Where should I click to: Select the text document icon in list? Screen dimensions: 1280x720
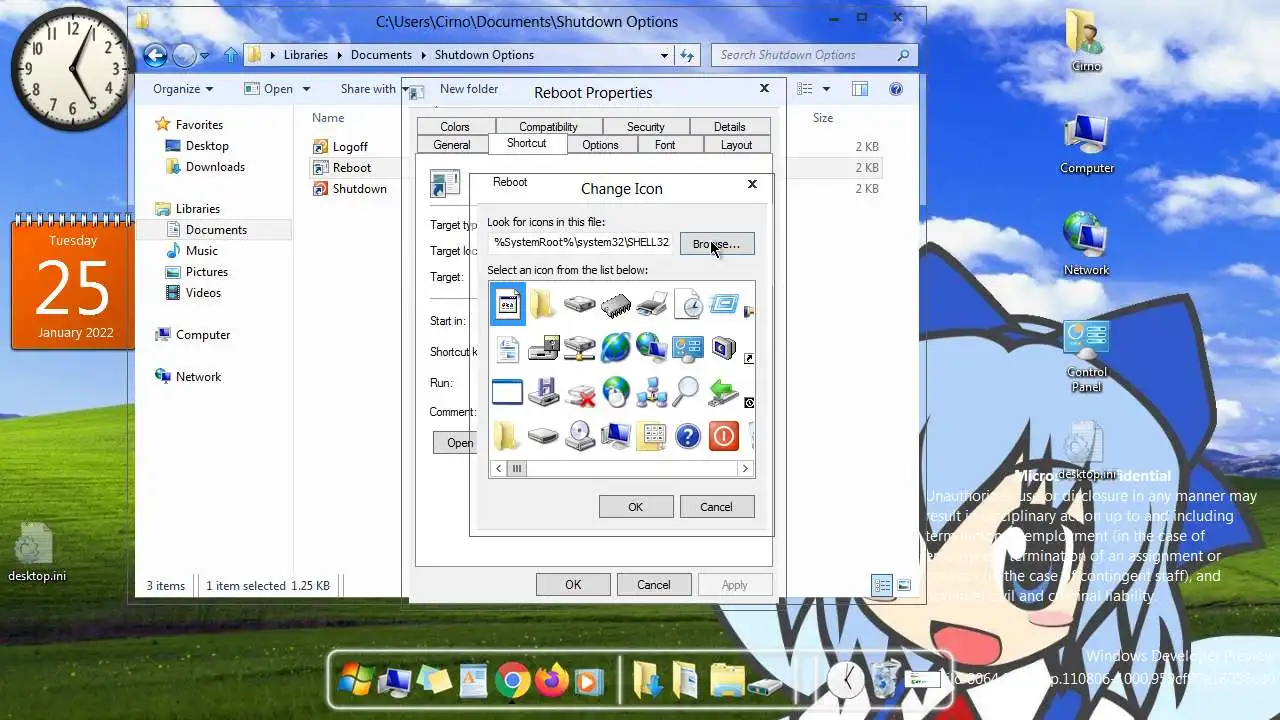point(507,348)
